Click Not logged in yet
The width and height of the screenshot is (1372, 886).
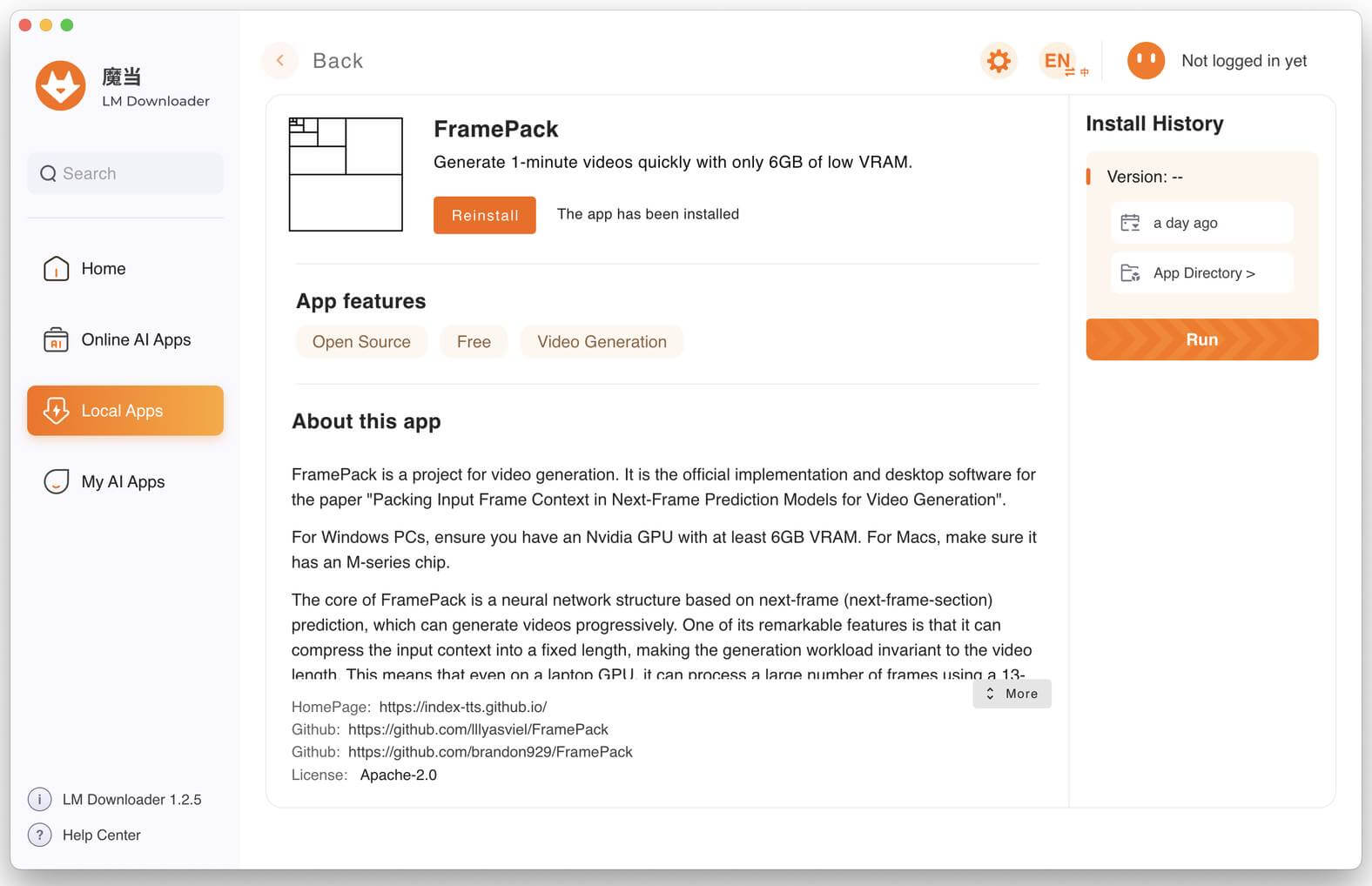point(1244,61)
